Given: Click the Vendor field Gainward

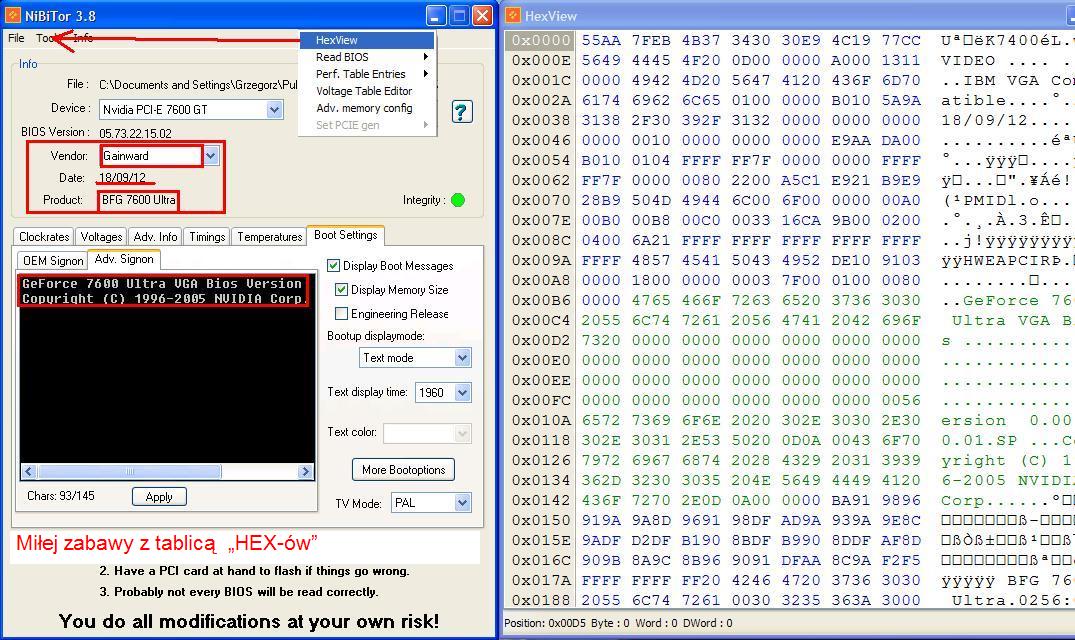Looking at the screenshot, I should 151,156.
